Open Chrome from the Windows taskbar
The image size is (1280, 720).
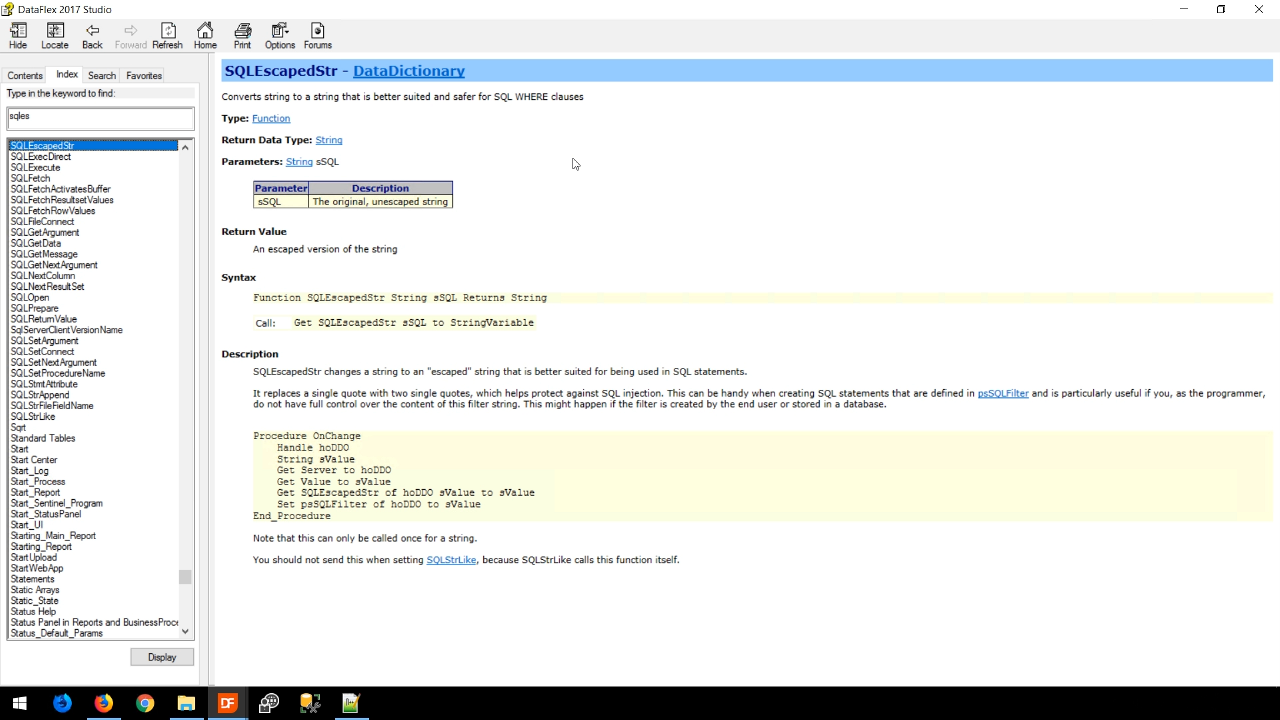[145, 703]
